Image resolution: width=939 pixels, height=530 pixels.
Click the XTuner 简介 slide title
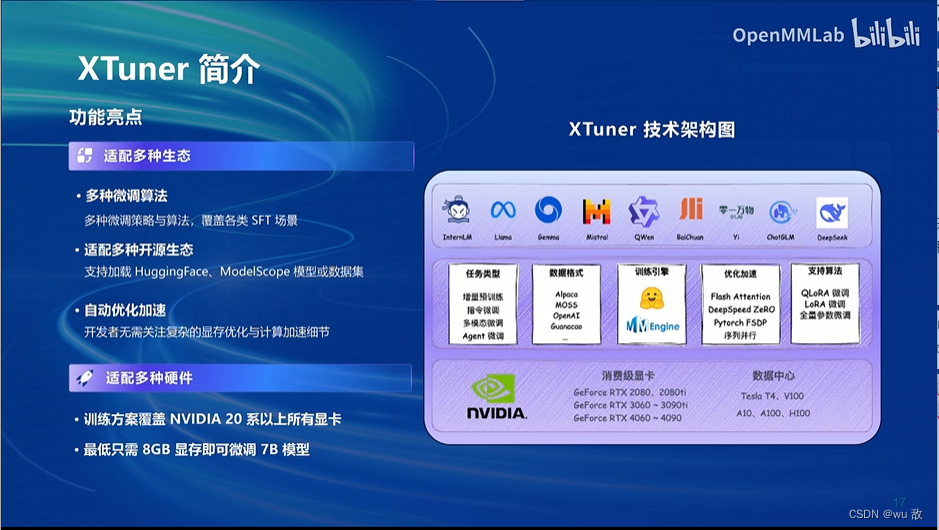(169, 69)
